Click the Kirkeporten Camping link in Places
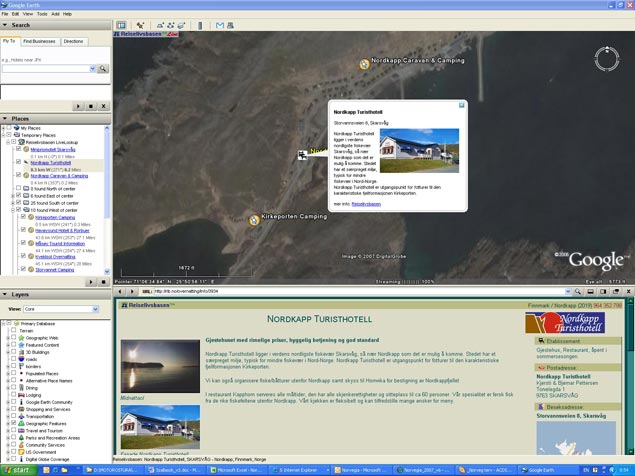 55,218
